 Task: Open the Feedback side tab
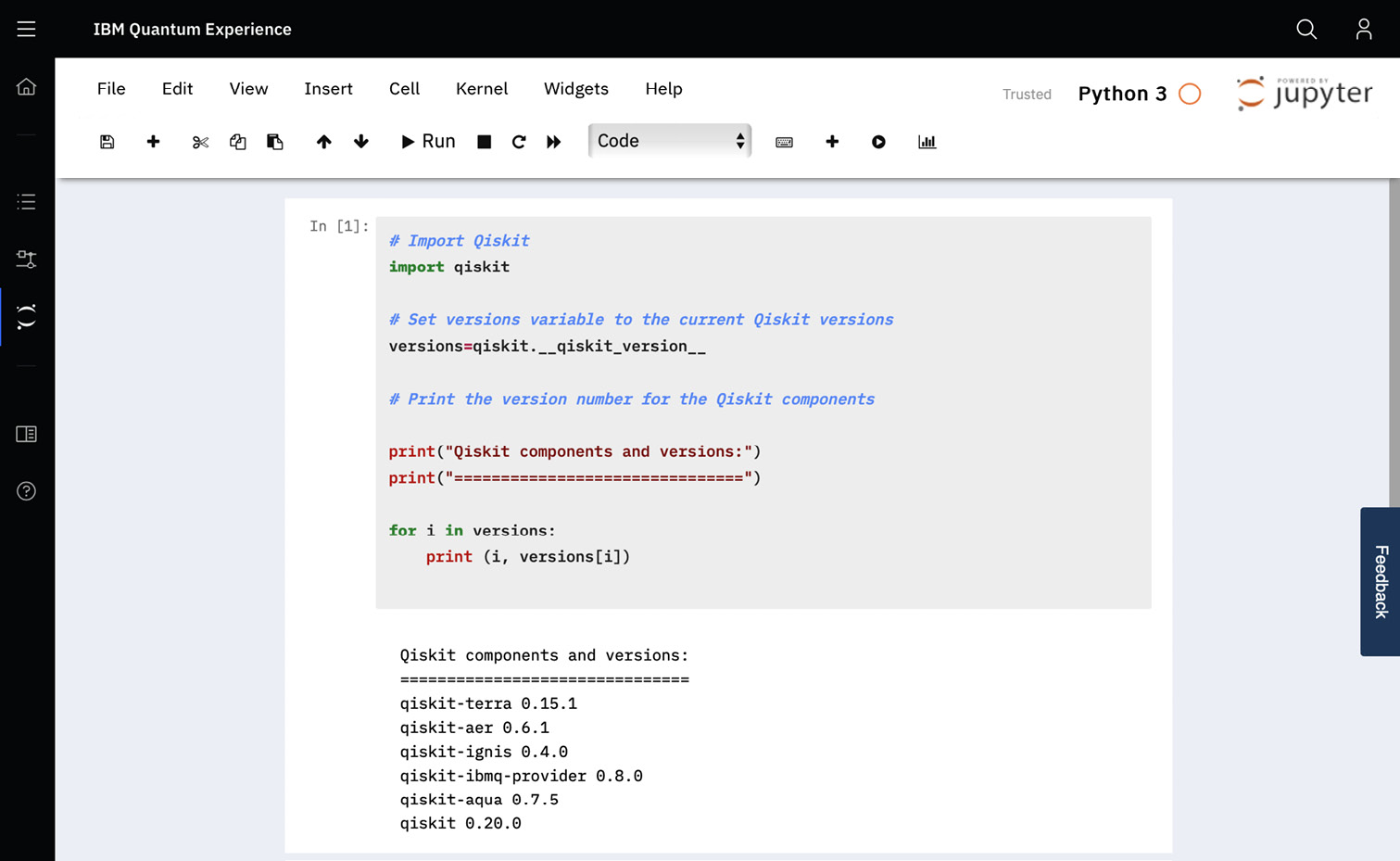point(1381,581)
